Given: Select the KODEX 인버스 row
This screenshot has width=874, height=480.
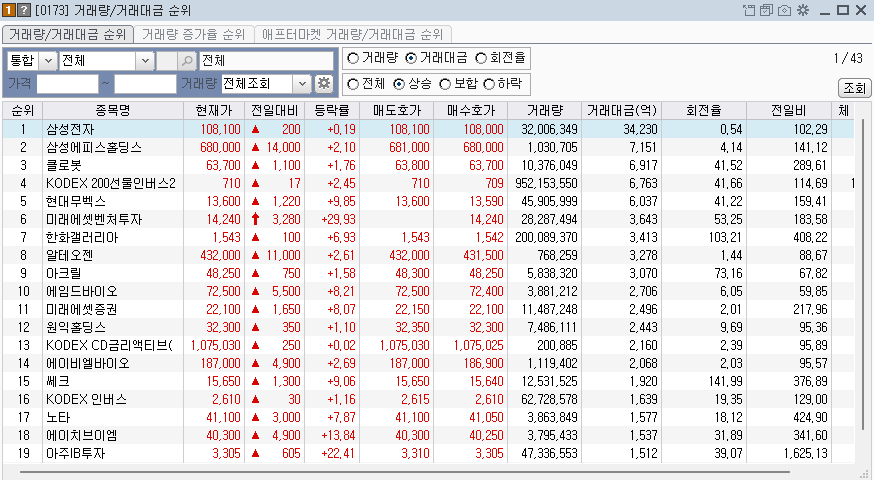Looking at the screenshot, I should pos(428,399).
